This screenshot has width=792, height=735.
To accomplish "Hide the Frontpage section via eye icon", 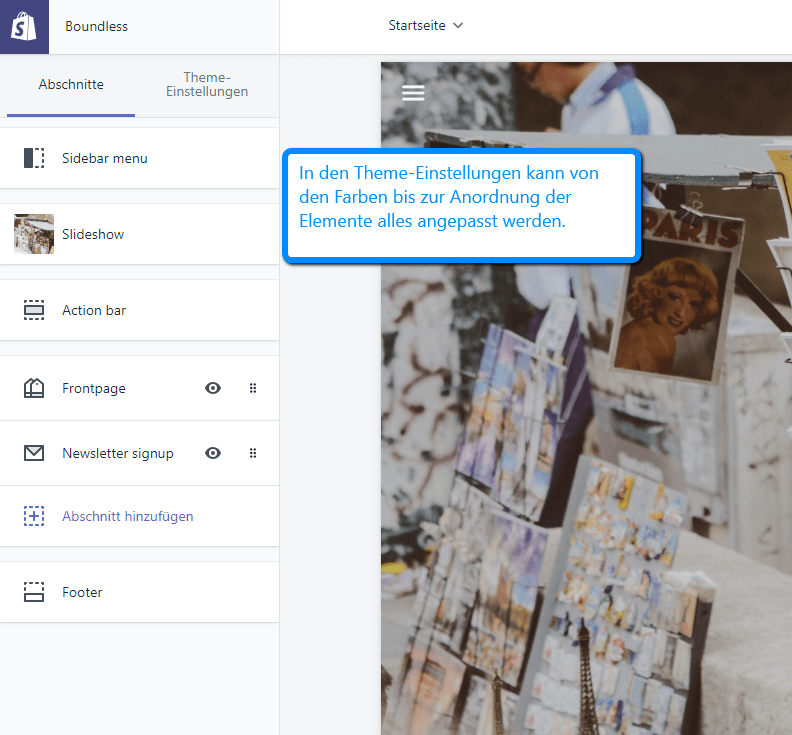I will point(213,388).
